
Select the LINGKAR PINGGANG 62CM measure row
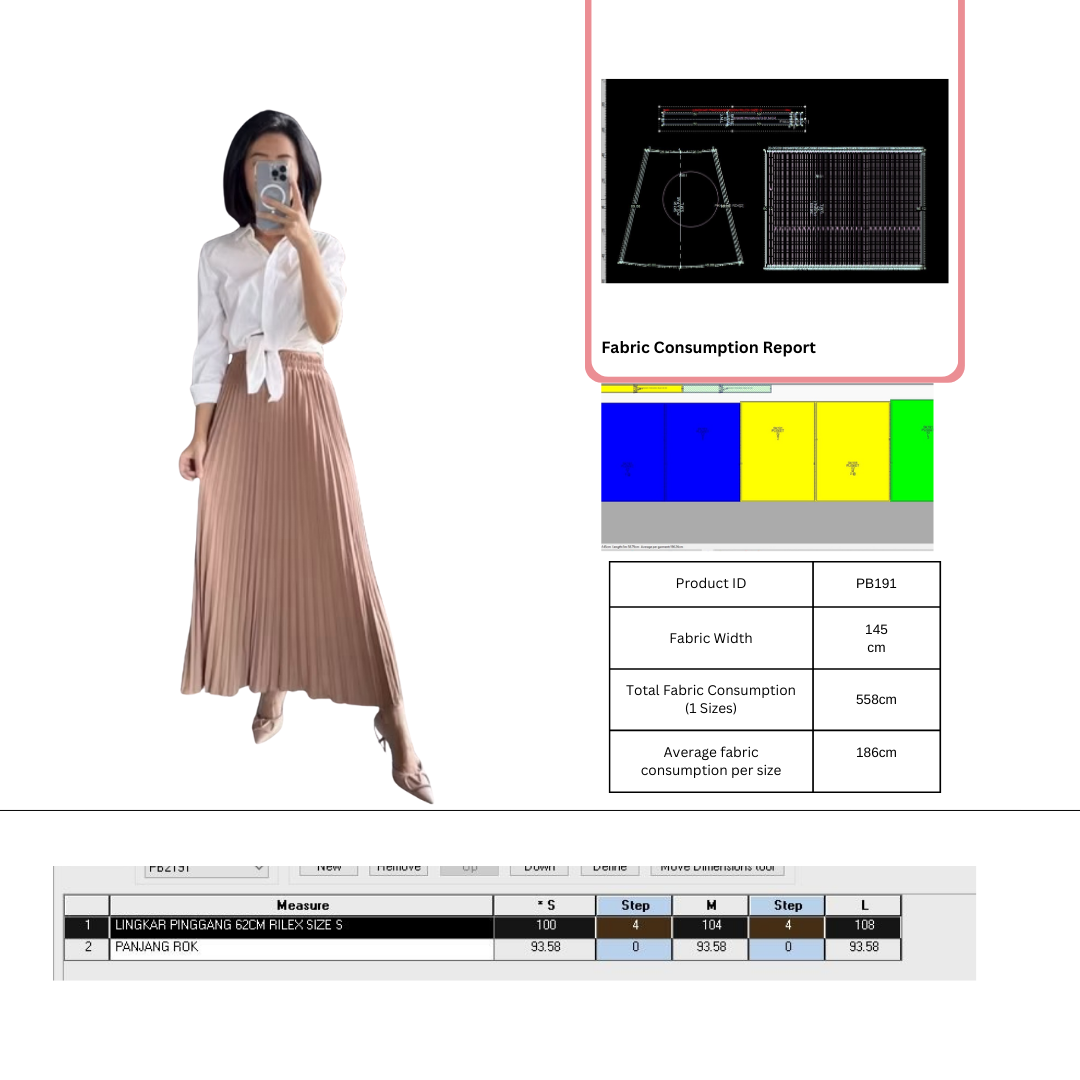pyautogui.click(x=301, y=926)
